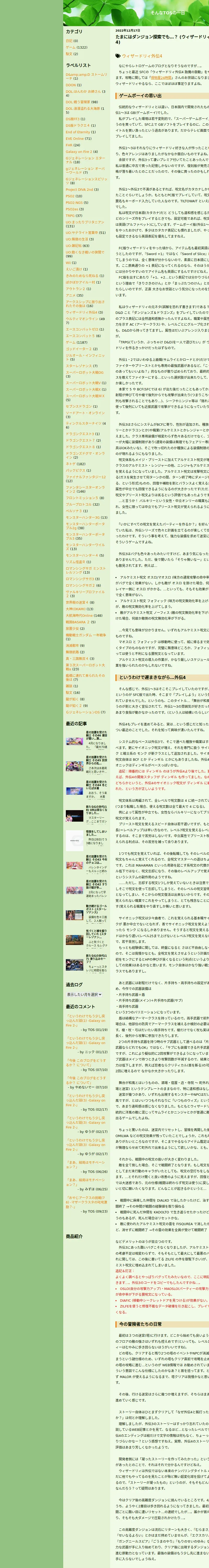Open the blog title そんなTOSの一日

167,12
